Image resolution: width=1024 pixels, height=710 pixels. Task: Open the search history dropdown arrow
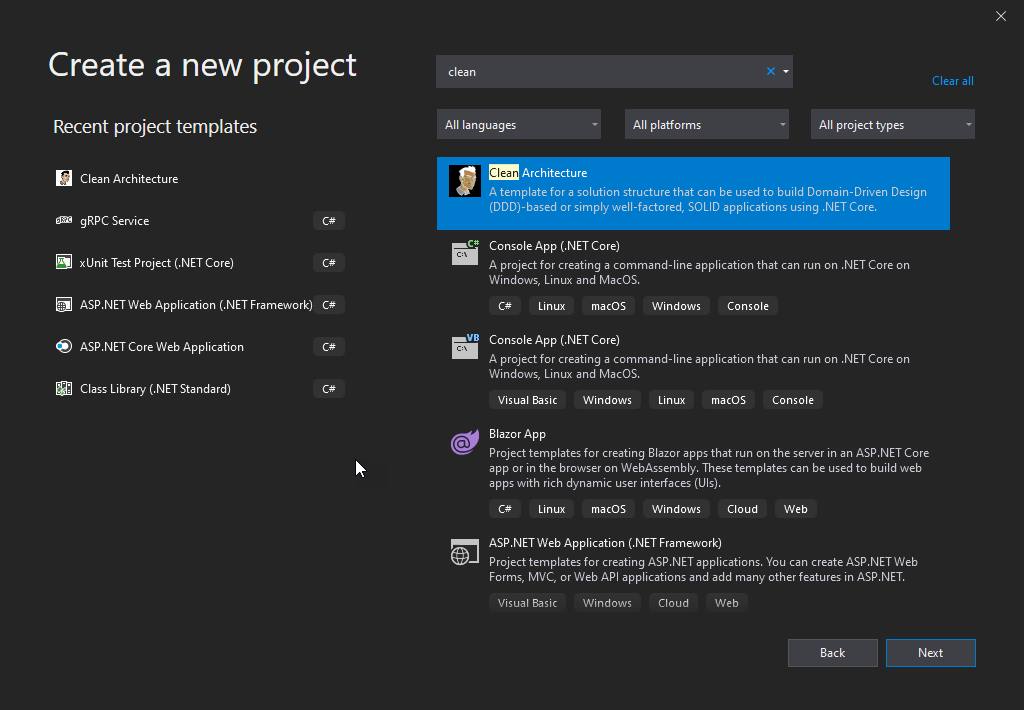(786, 71)
